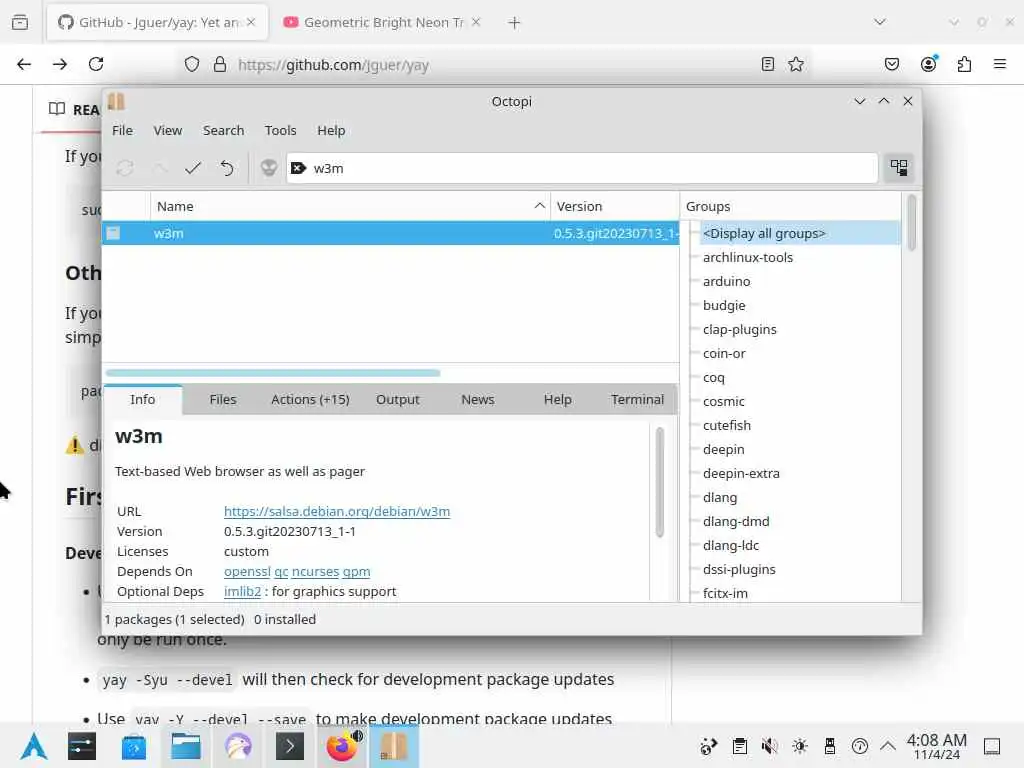Expand hidden system tray icons arrow
The width and height of the screenshot is (1024, 768).
point(888,745)
